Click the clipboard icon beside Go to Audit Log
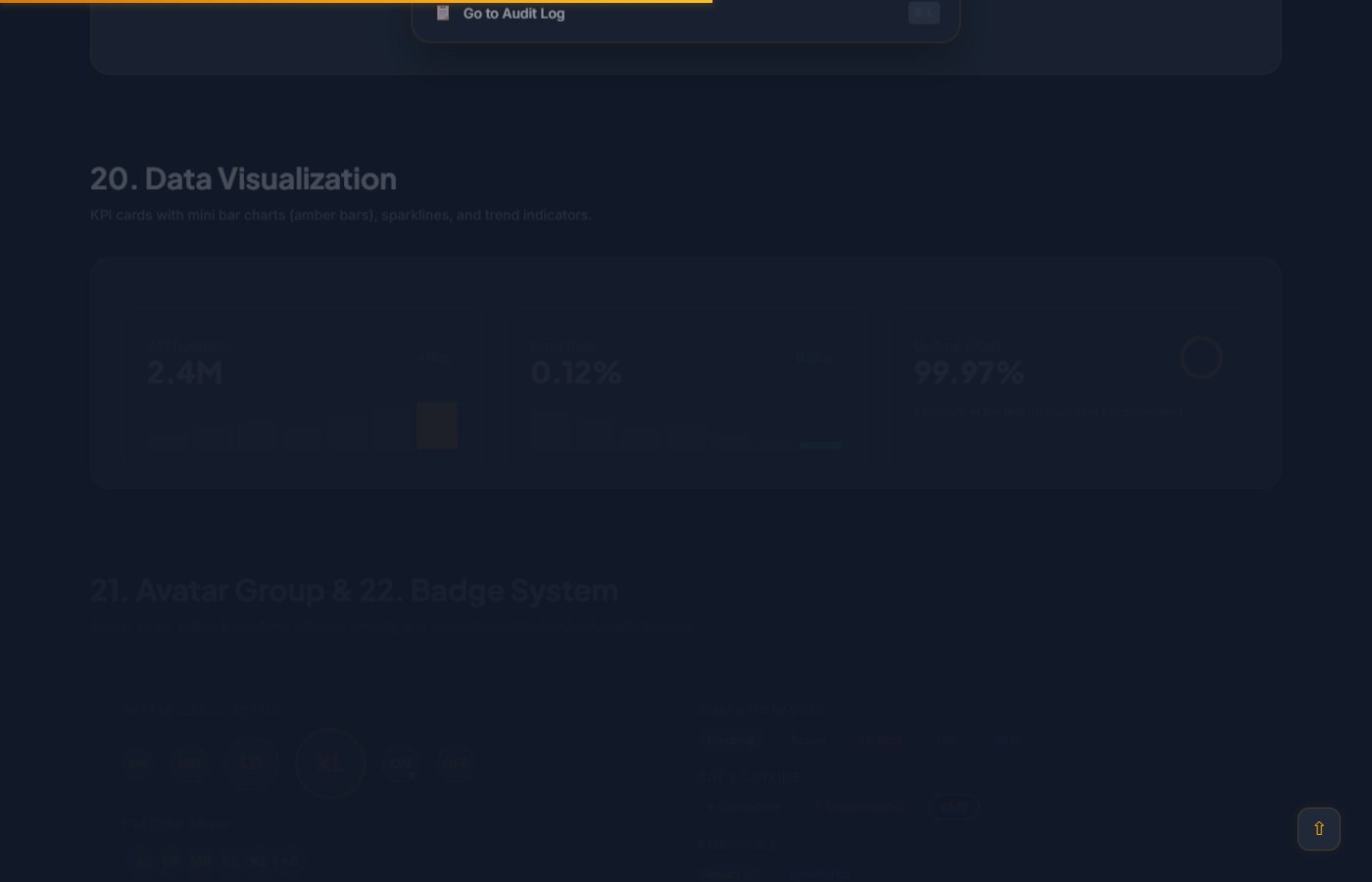The image size is (1372, 882). 443,13
